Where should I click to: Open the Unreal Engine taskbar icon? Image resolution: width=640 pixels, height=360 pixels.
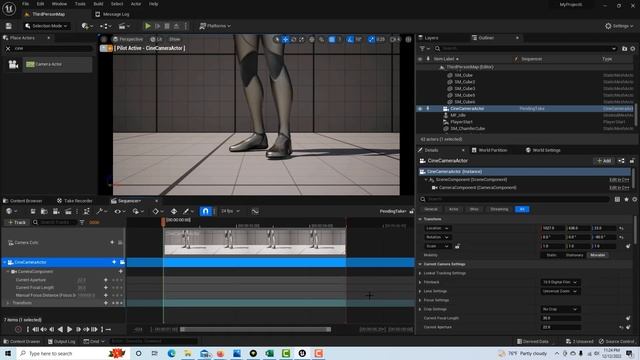(302, 353)
